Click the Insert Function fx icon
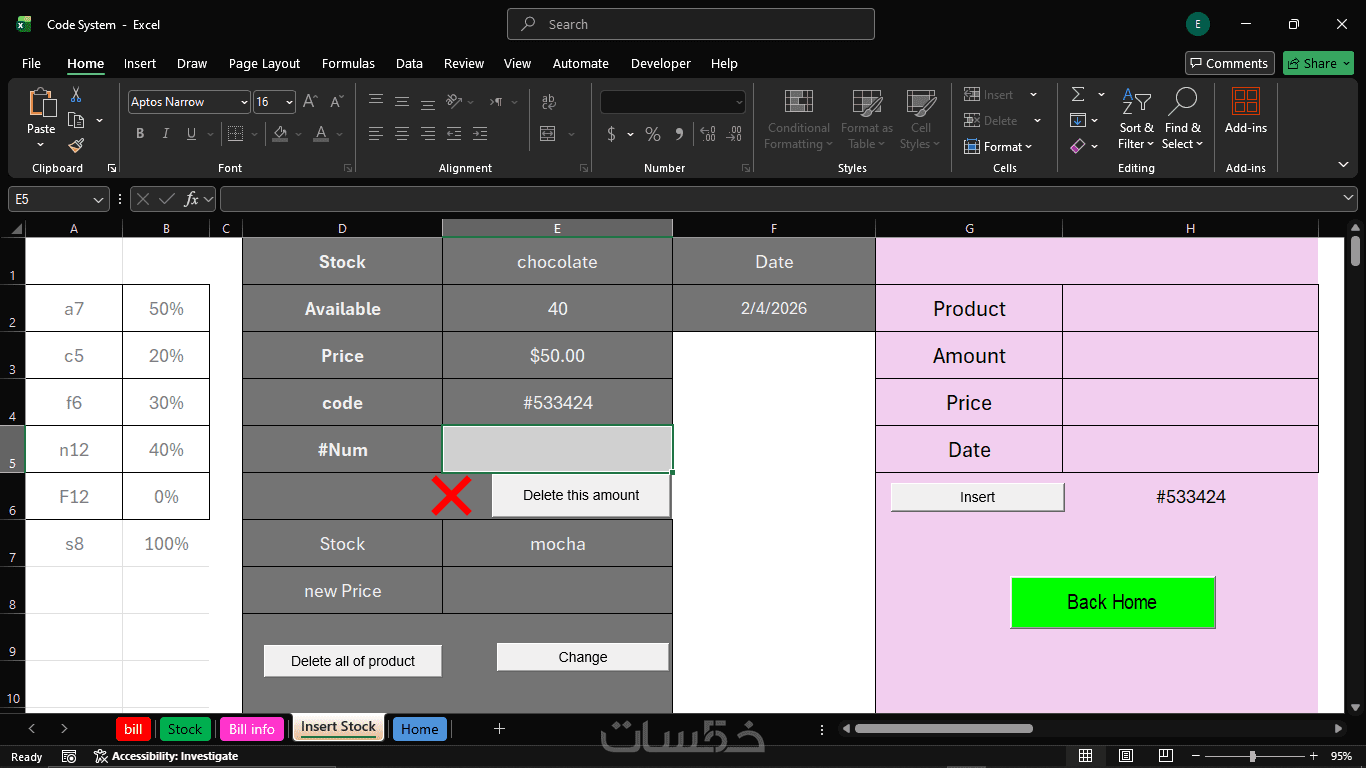This screenshot has height=768, width=1366. pyautogui.click(x=192, y=199)
